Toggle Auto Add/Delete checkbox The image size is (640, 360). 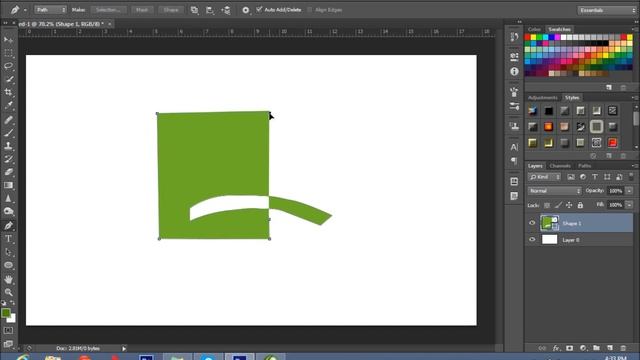pos(259,9)
